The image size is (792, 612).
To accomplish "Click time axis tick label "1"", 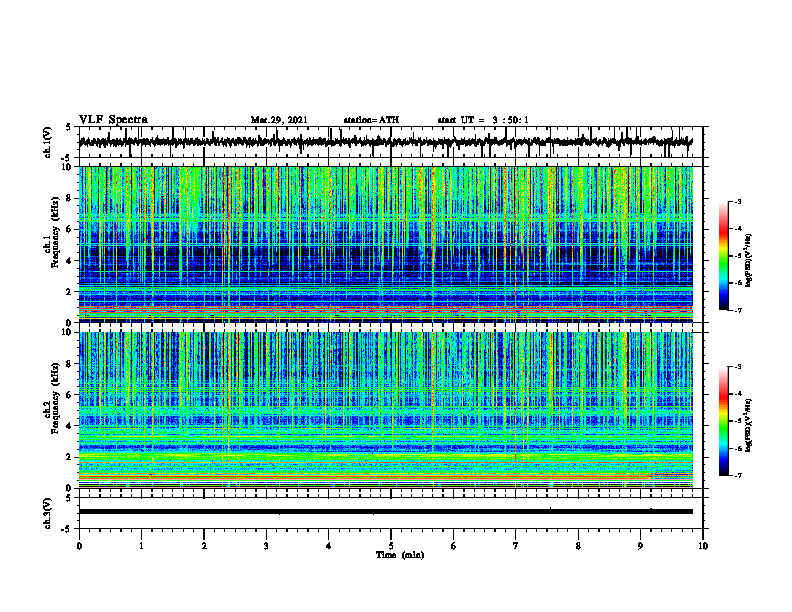I will [141, 546].
